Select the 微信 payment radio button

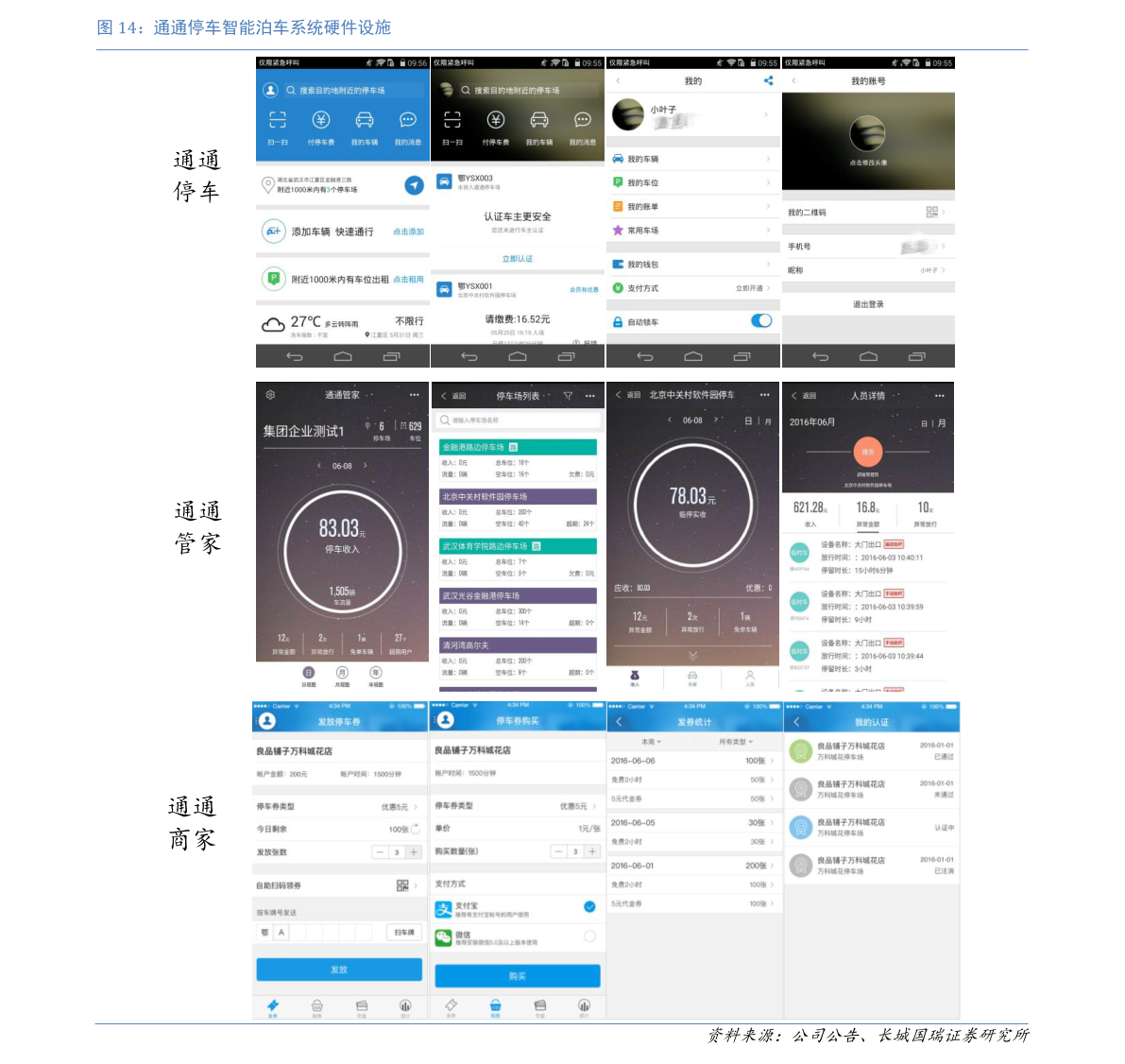[589, 936]
